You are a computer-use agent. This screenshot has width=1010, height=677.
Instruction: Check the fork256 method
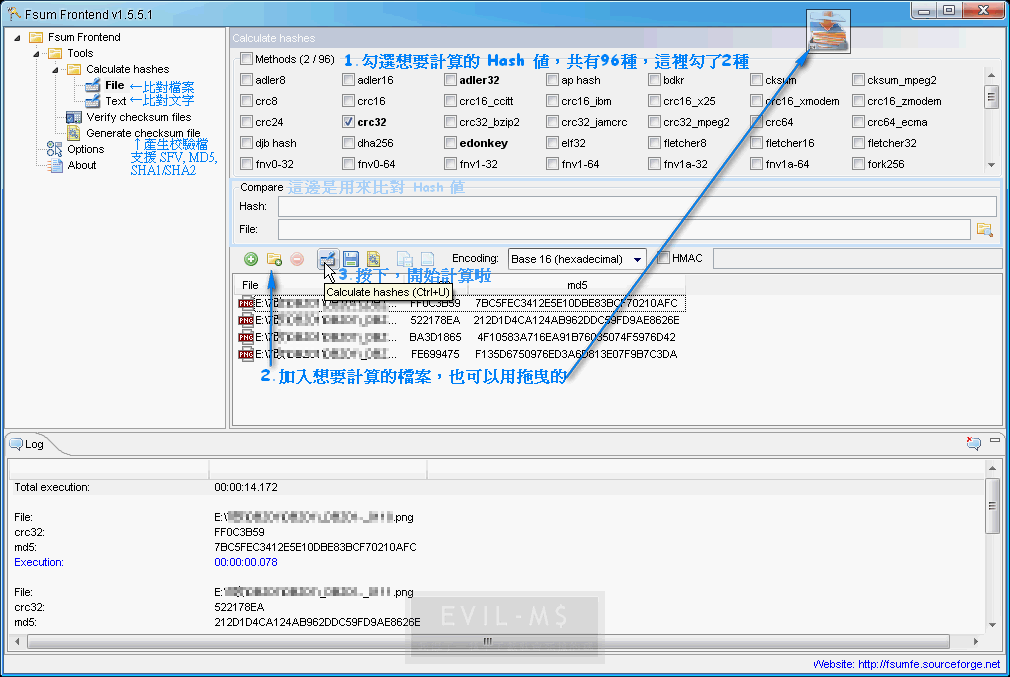[x=859, y=164]
